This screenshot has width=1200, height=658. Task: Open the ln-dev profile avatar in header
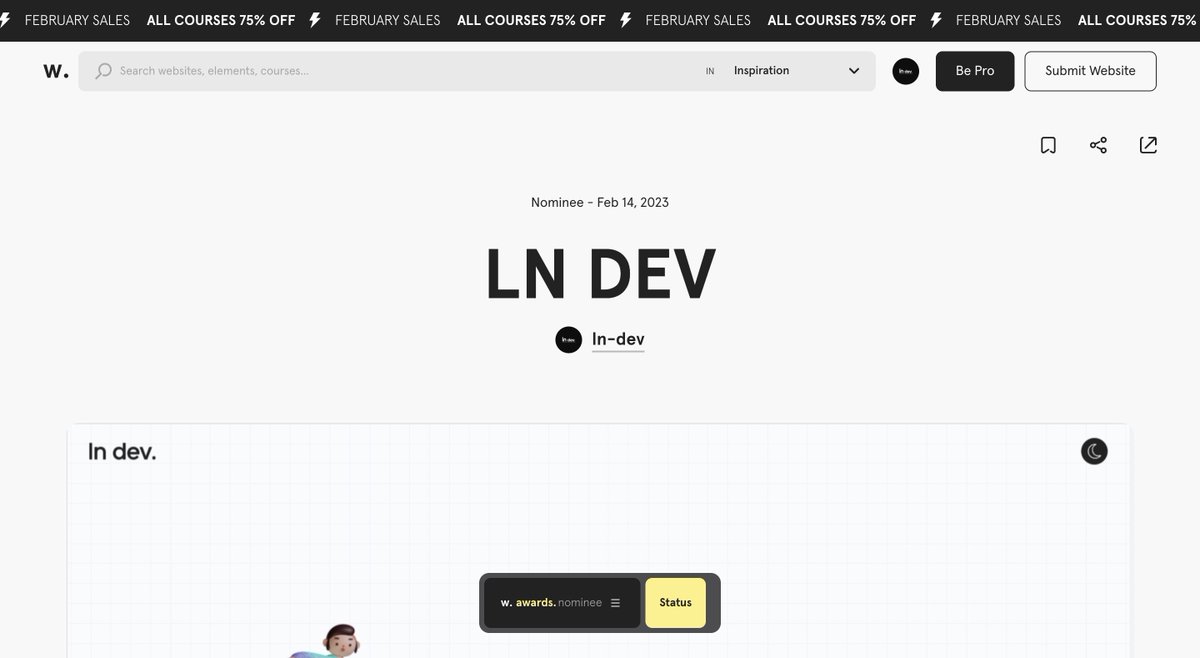click(x=906, y=71)
